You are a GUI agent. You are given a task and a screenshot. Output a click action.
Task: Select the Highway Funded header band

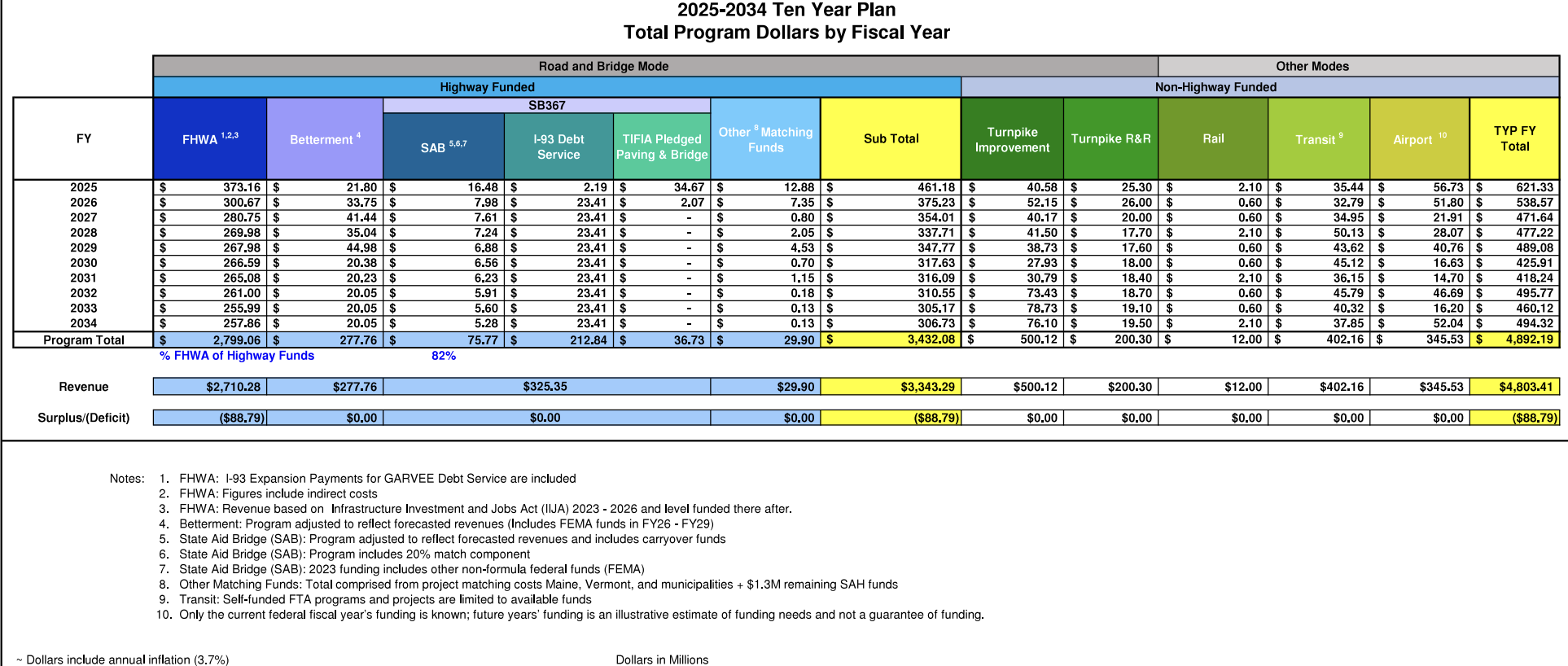pyautogui.click(x=487, y=87)
